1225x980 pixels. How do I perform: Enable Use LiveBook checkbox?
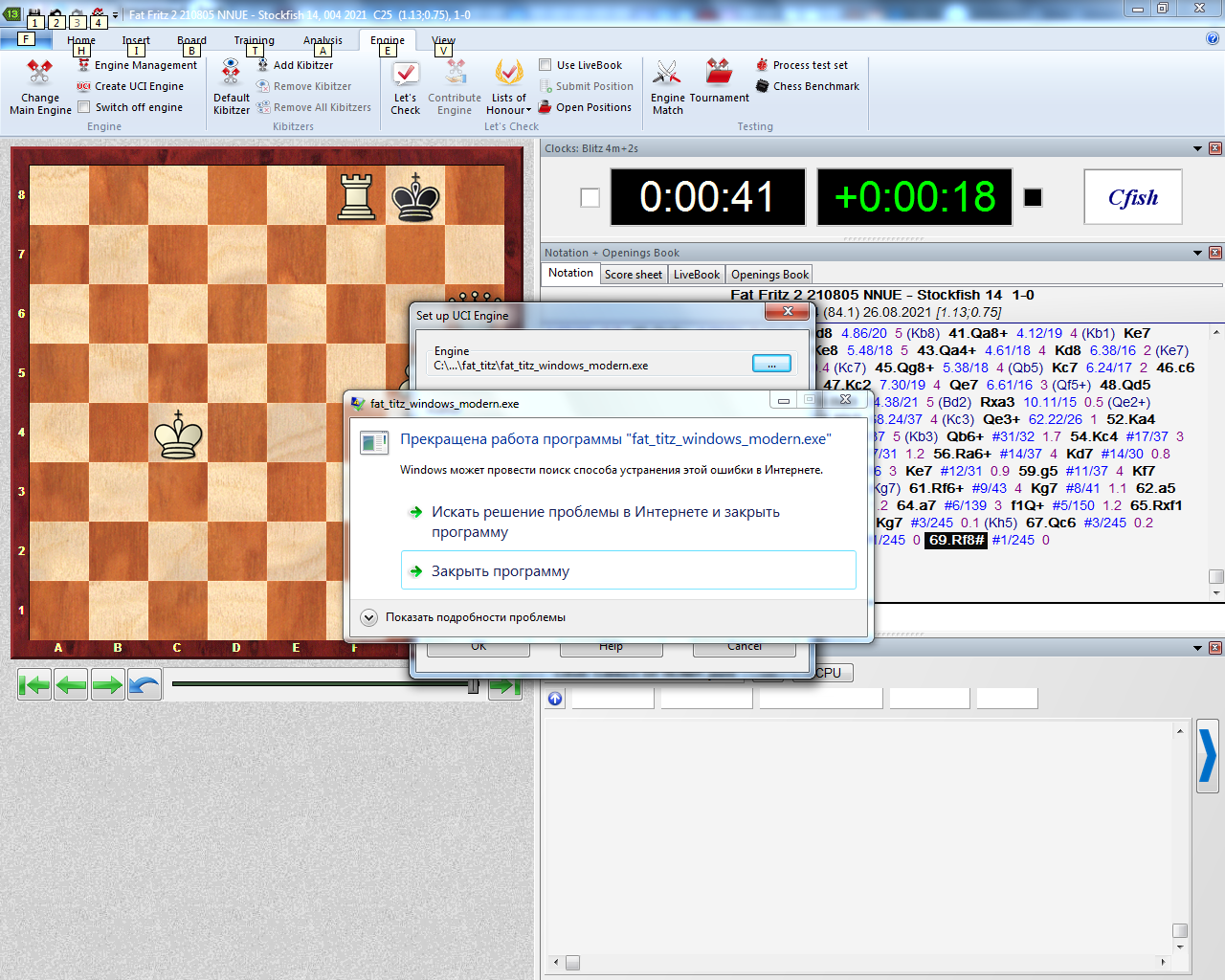546,65
